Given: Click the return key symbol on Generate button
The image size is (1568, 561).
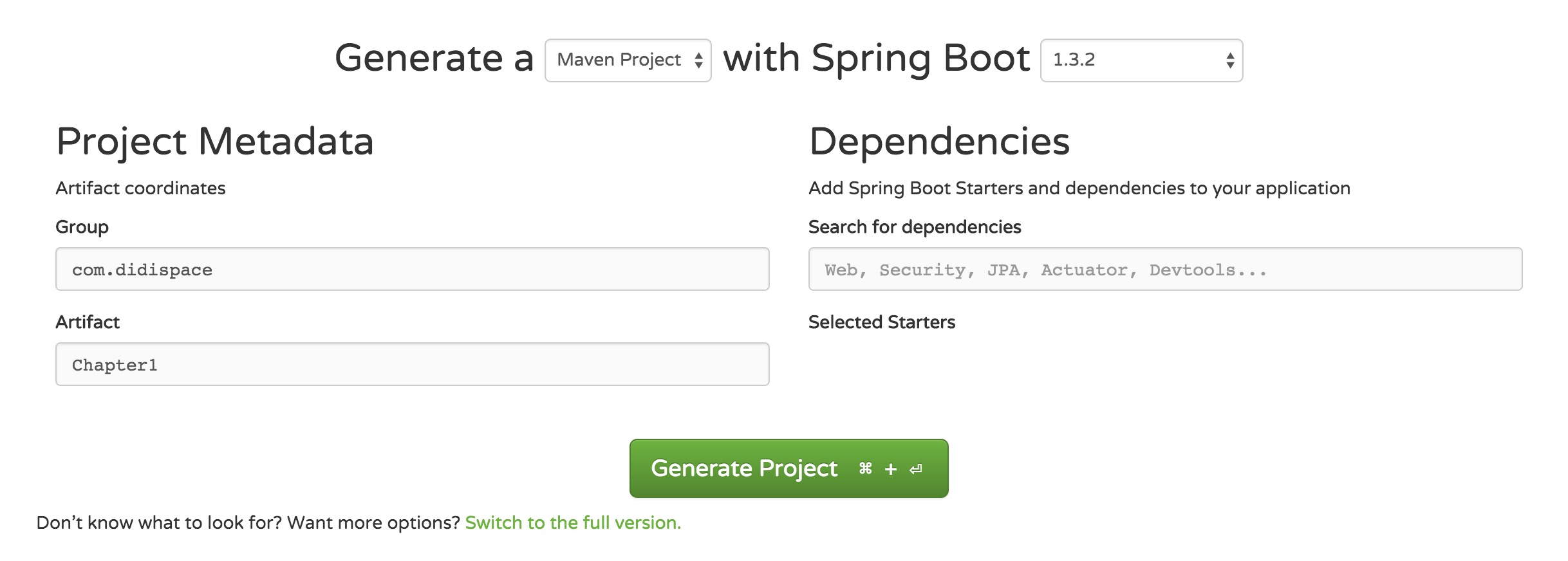Looking at the screenshot, I should coord(916,469).
